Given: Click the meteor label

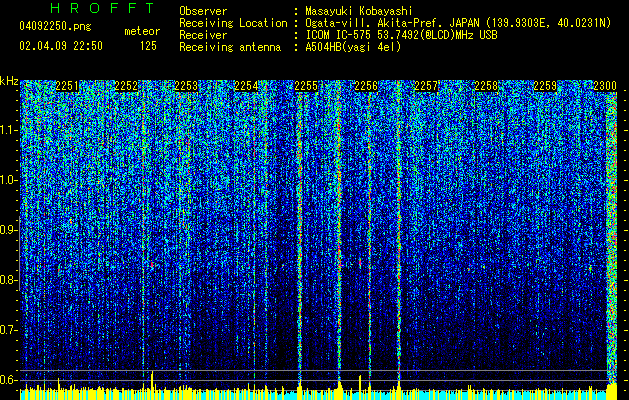Looking at the screenshot, I should (142, 31).
